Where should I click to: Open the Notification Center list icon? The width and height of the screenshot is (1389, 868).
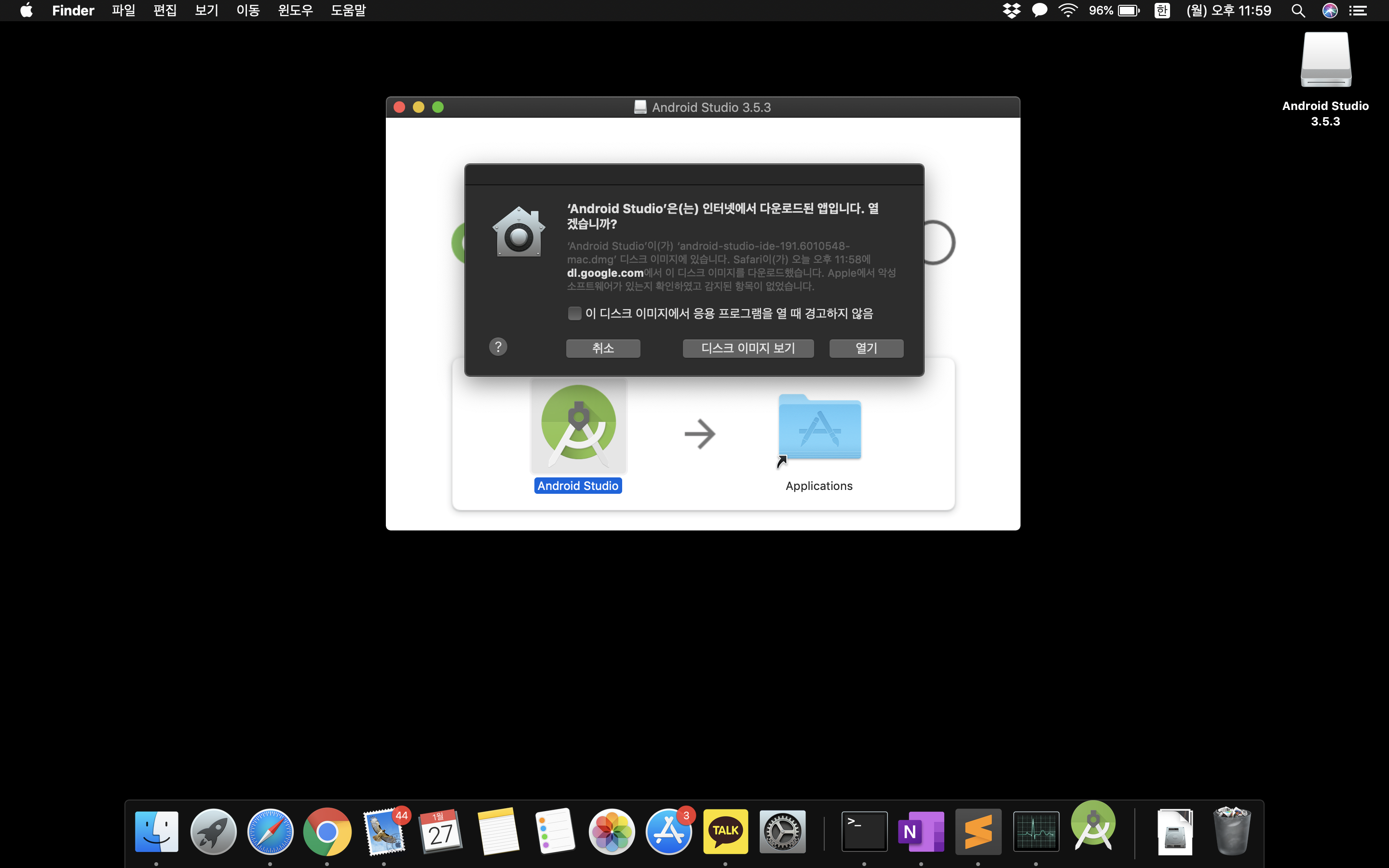click(x=1358, y=10)
